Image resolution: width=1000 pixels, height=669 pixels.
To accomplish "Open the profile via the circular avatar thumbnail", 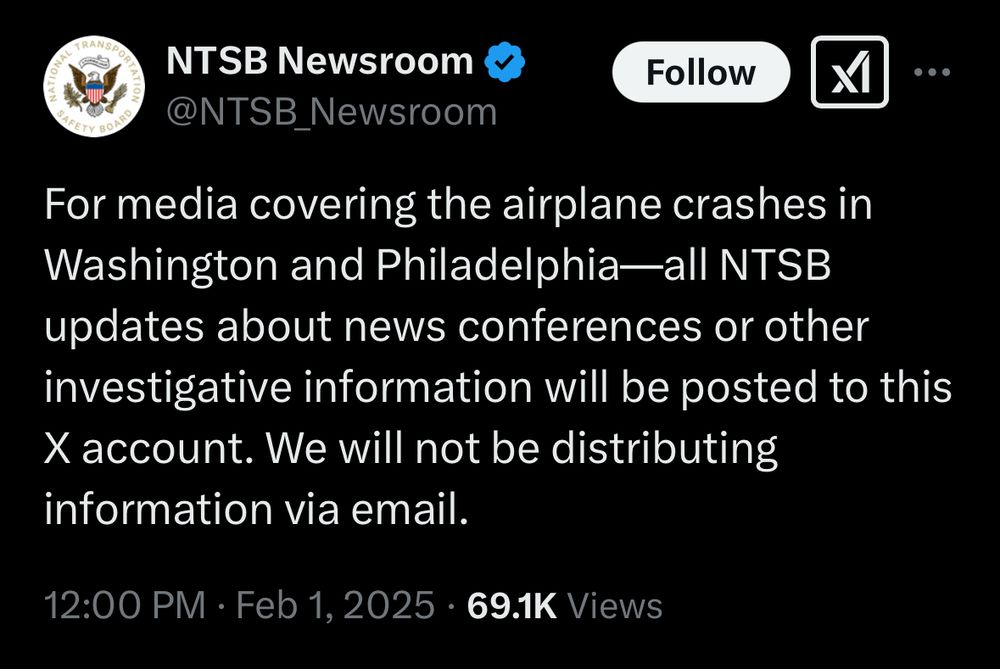I will 92,85.
